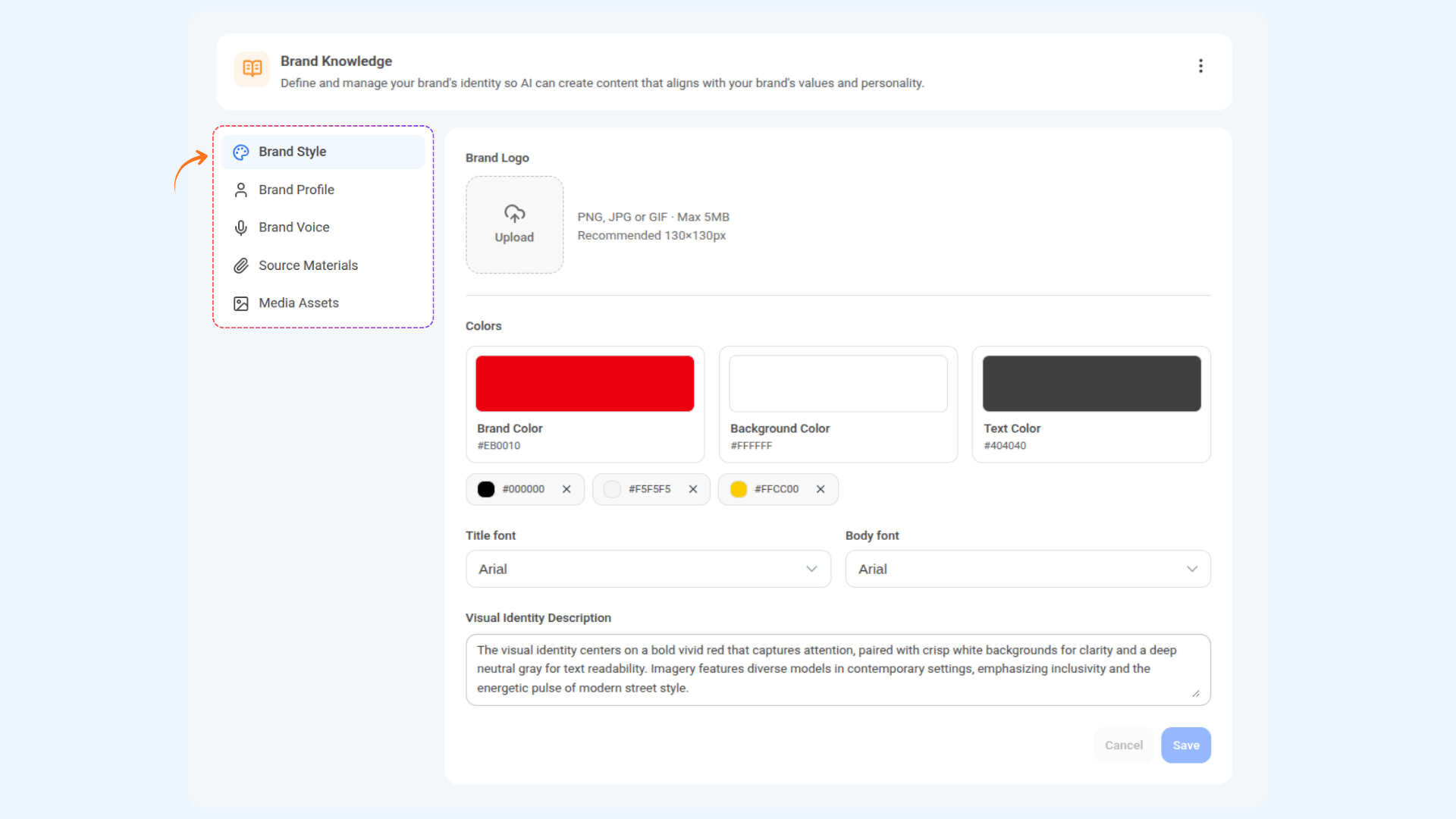Expand Body font chevron arrow
This screenshot has height=819, width=1456.
(1192, 569)
